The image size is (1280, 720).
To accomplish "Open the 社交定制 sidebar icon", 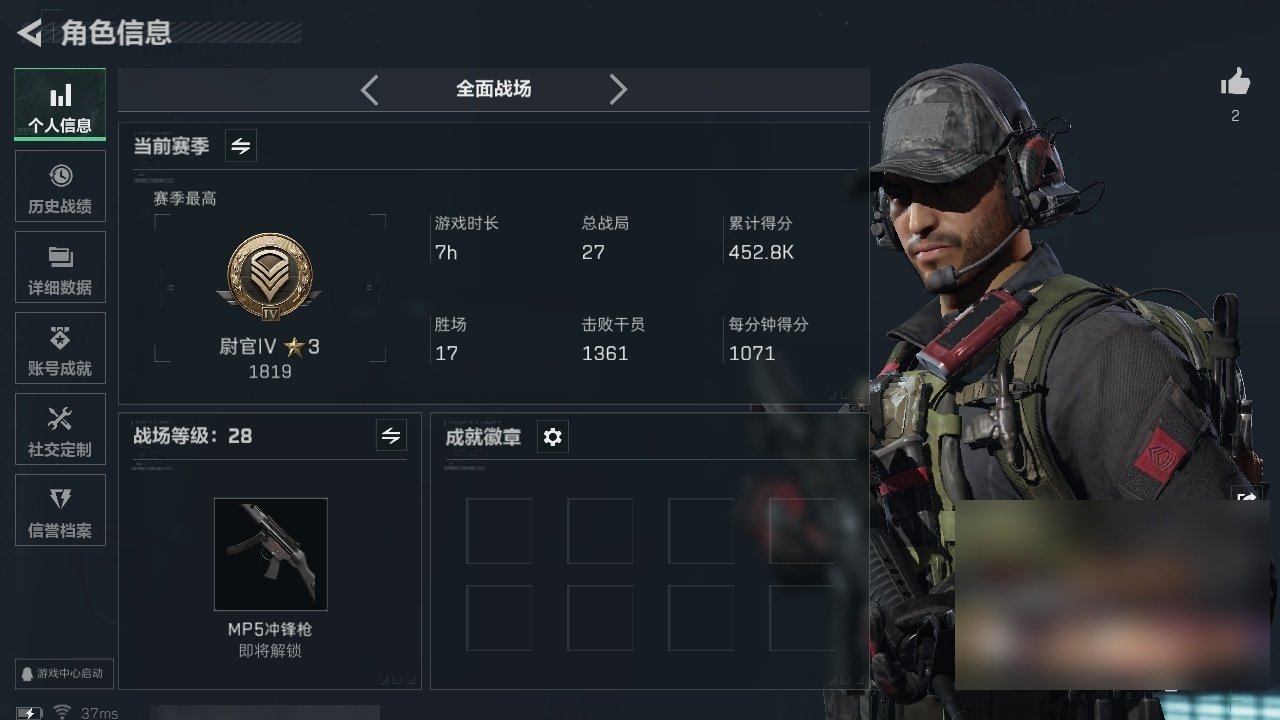I will point(60,429).
